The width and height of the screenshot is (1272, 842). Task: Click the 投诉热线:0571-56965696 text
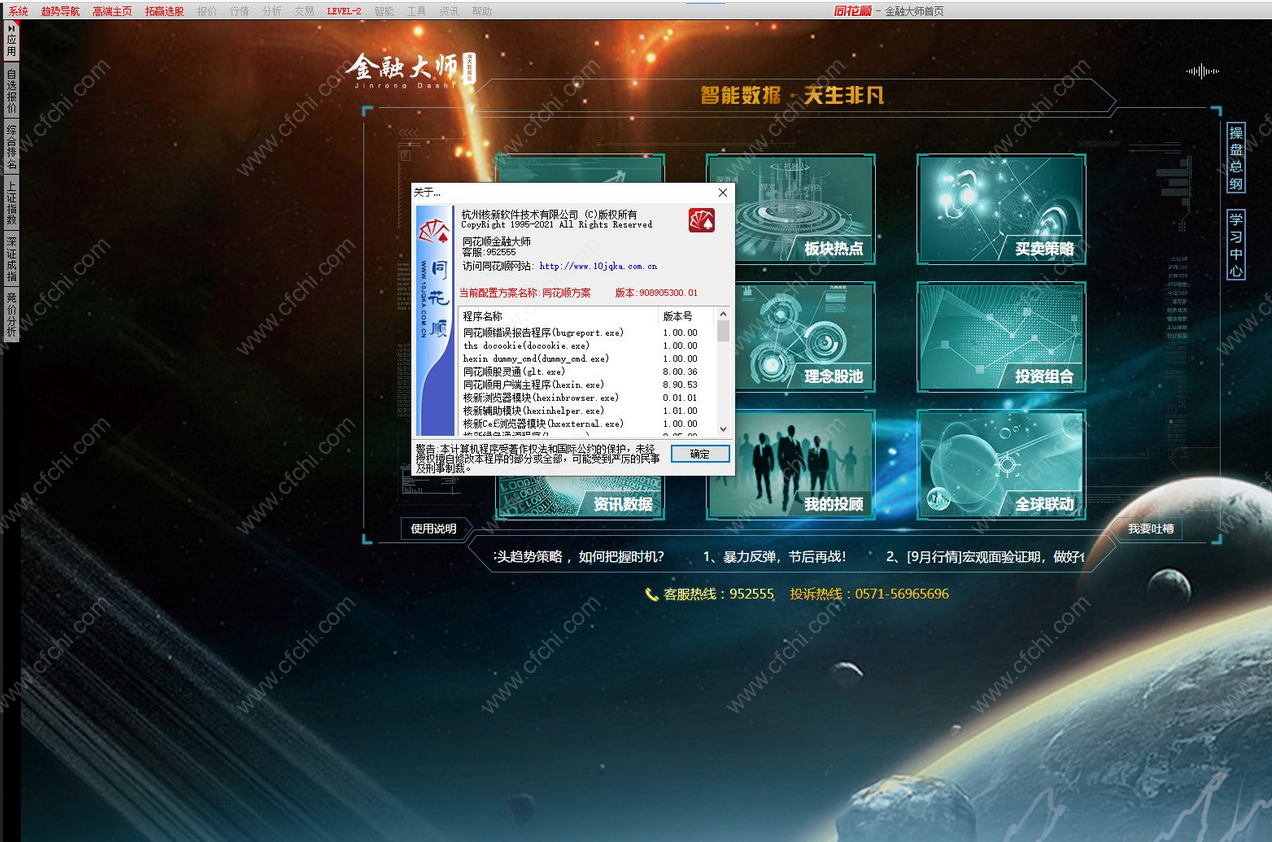pos(869,594)
